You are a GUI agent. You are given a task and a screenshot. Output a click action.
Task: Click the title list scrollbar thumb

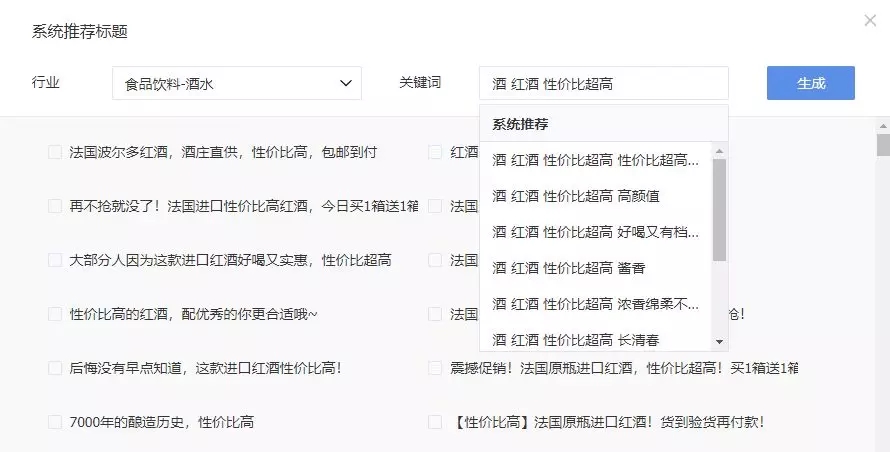883,145
